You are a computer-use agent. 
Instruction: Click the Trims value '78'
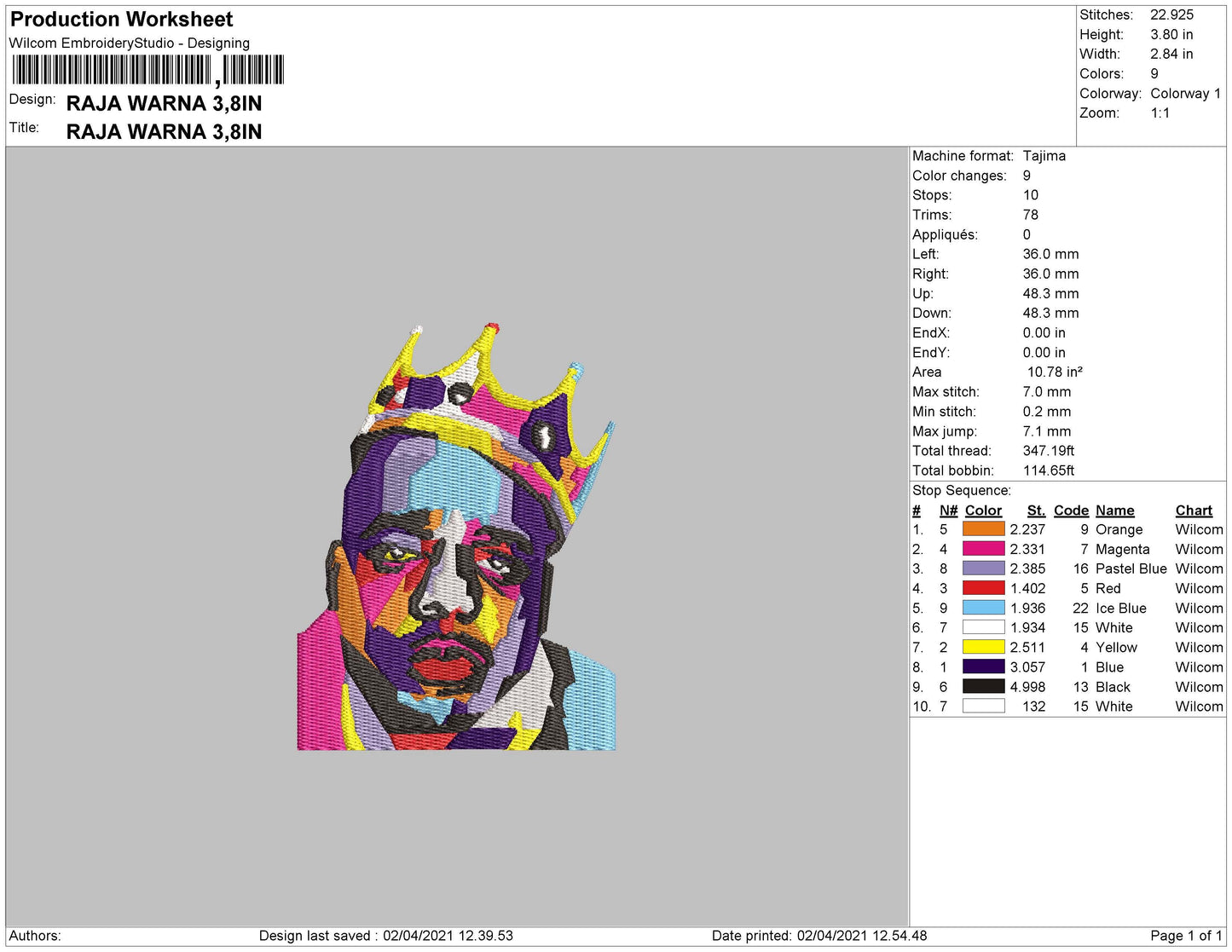pyautogui.click(x=1031, y=215)
